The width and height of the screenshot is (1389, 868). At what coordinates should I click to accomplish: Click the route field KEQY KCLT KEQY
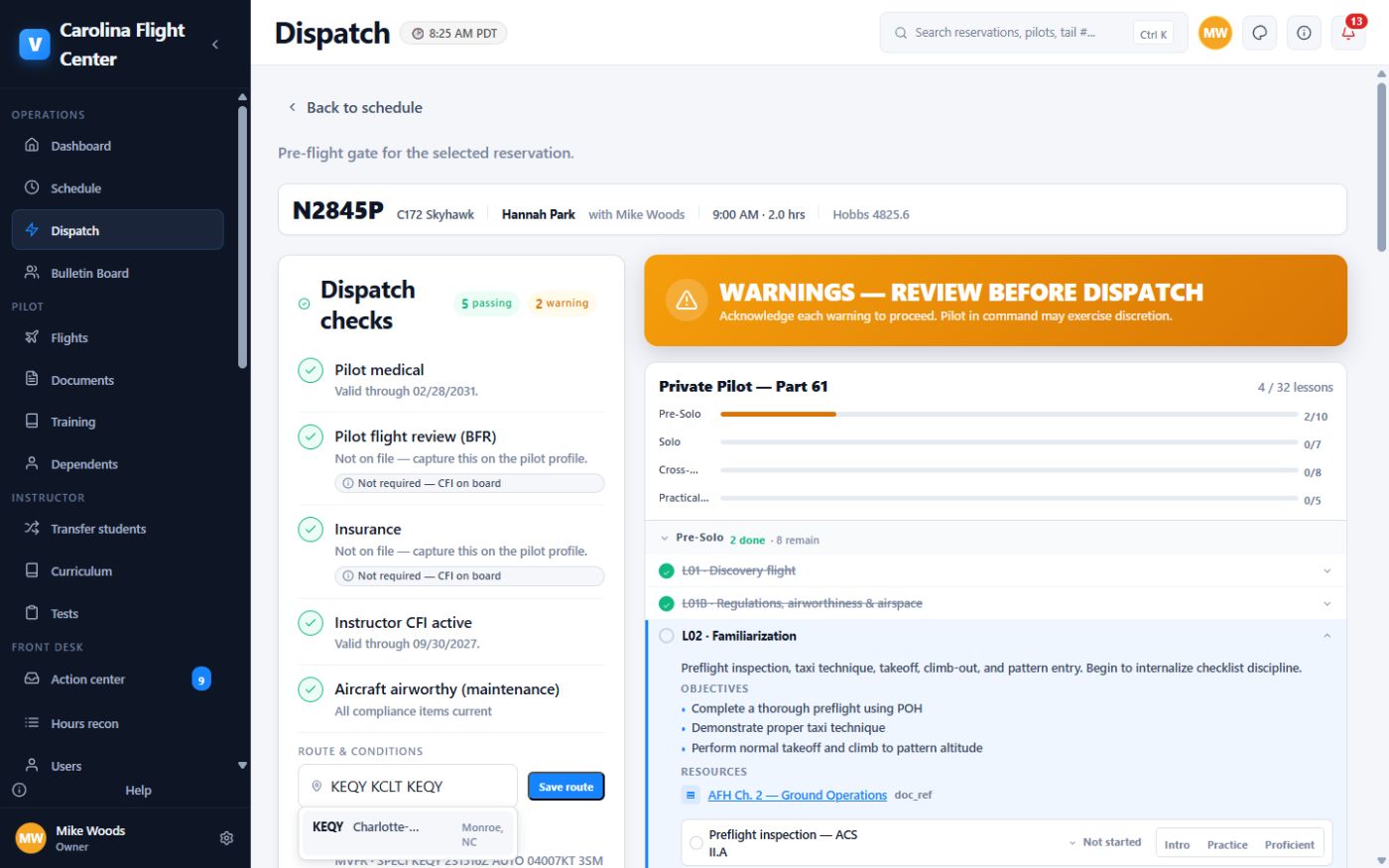click(408, 786)
